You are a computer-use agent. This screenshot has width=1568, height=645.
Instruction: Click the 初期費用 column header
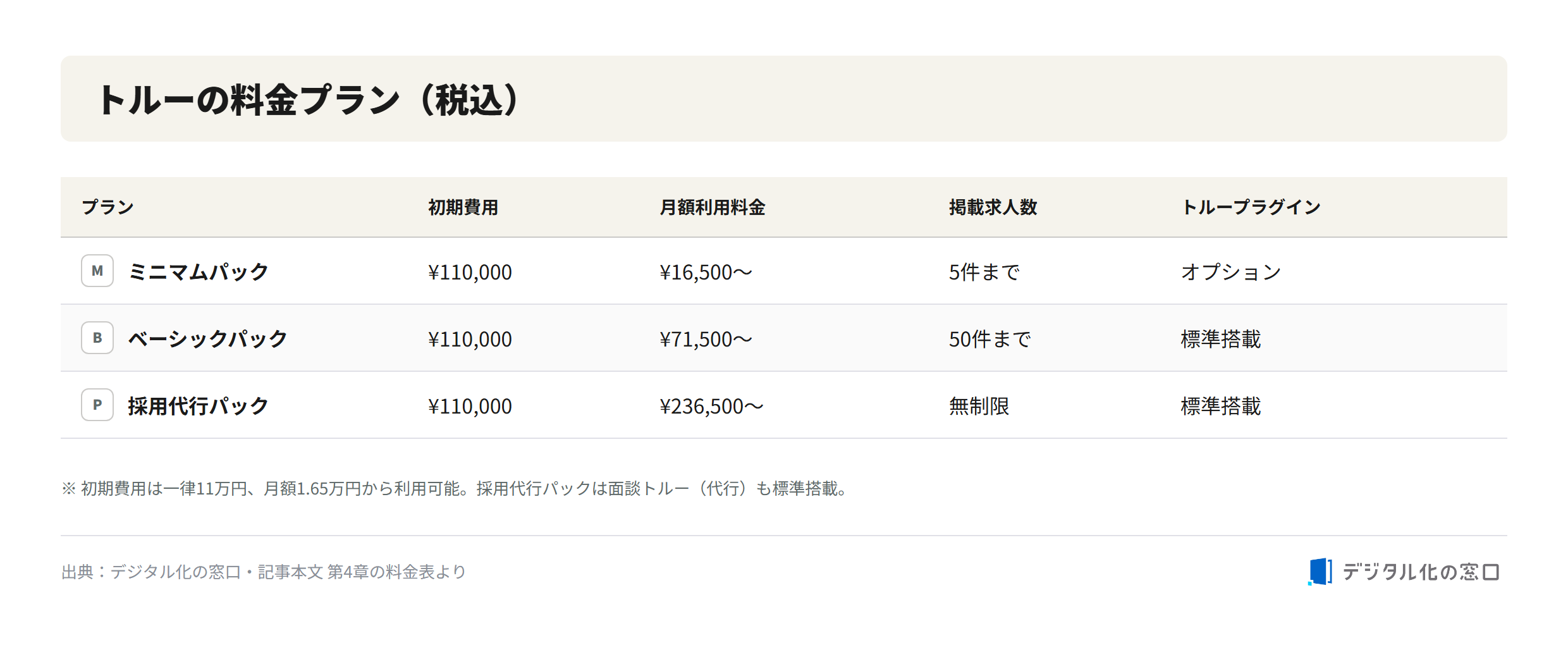coord(463,207)
